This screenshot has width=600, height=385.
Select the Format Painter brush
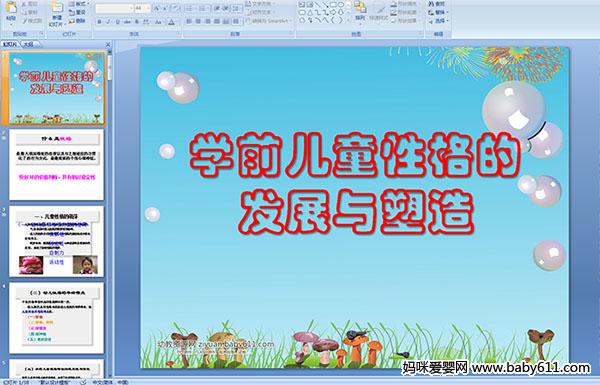tap(25, 21)
